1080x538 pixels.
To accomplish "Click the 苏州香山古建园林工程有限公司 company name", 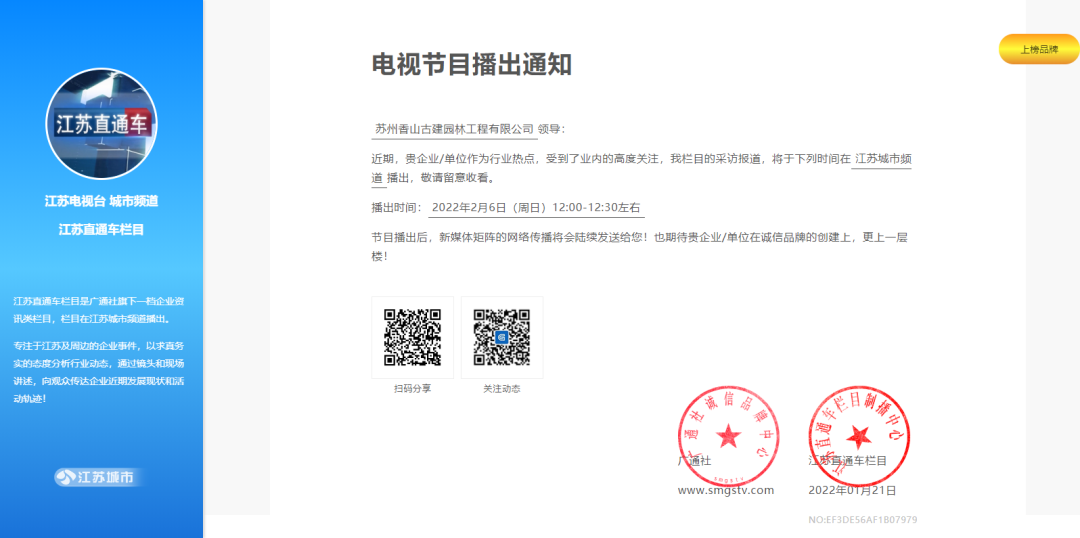I will coord(454,129).
